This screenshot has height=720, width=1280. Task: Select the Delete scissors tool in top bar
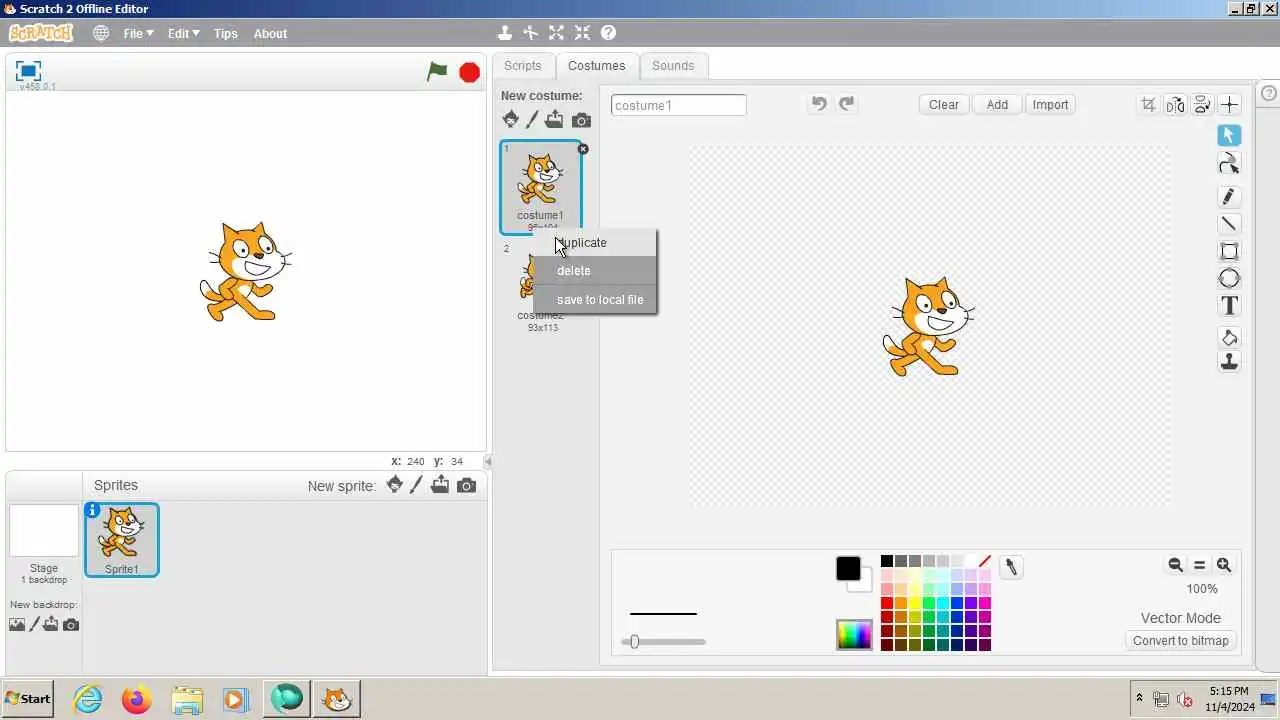[x=531, y=33]
